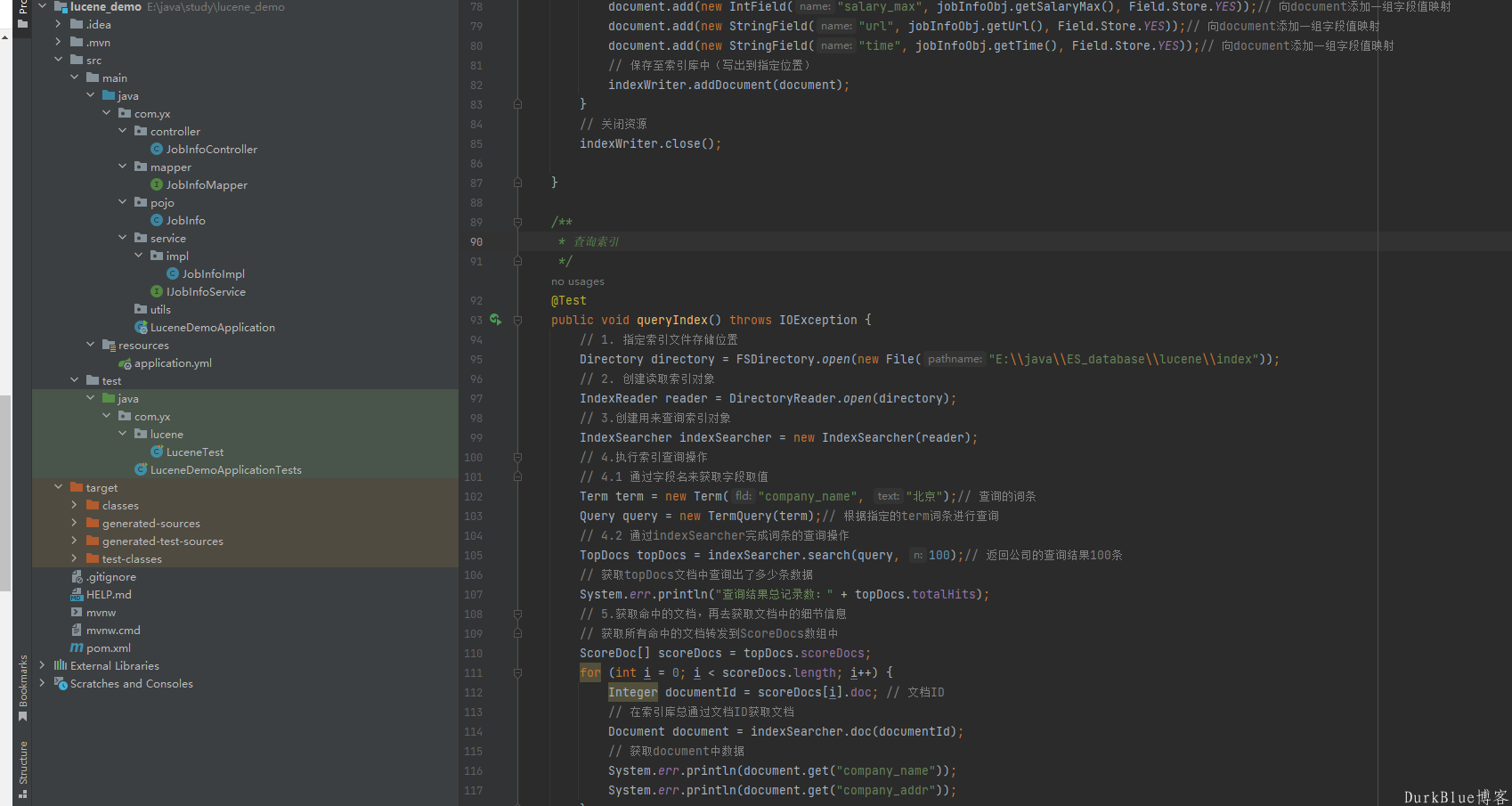Click the pom.xml Maven icon
Viewport: 1512px width, 806px height.
[x=77, y=648]
